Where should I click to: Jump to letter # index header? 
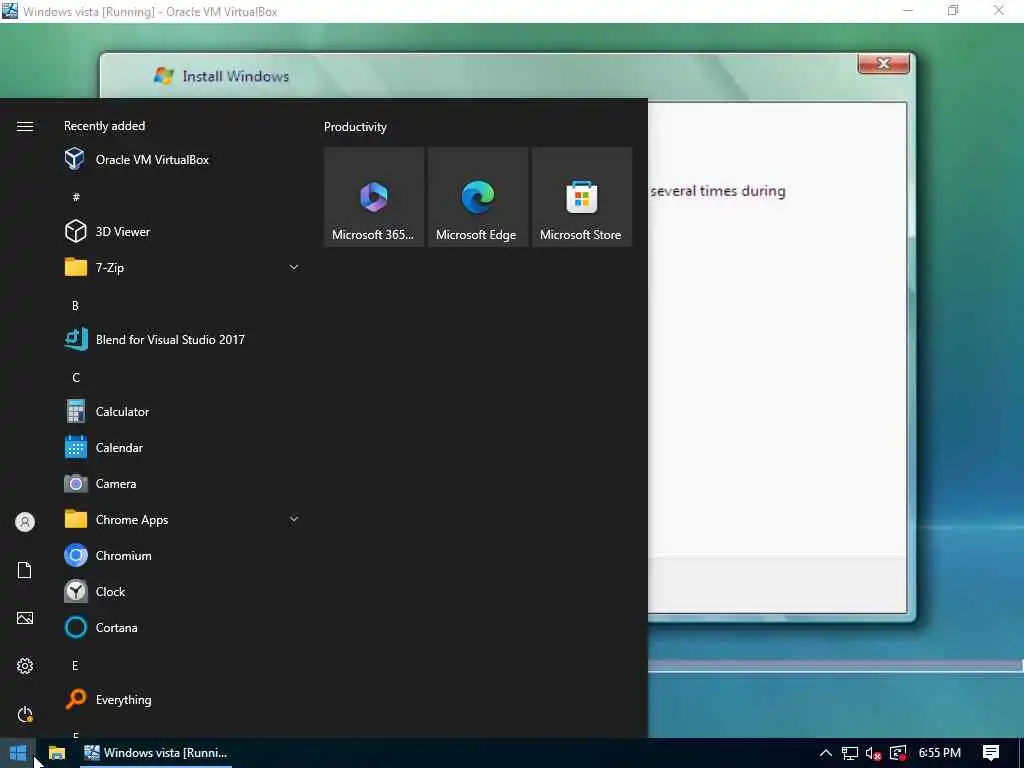click(76, 197)
